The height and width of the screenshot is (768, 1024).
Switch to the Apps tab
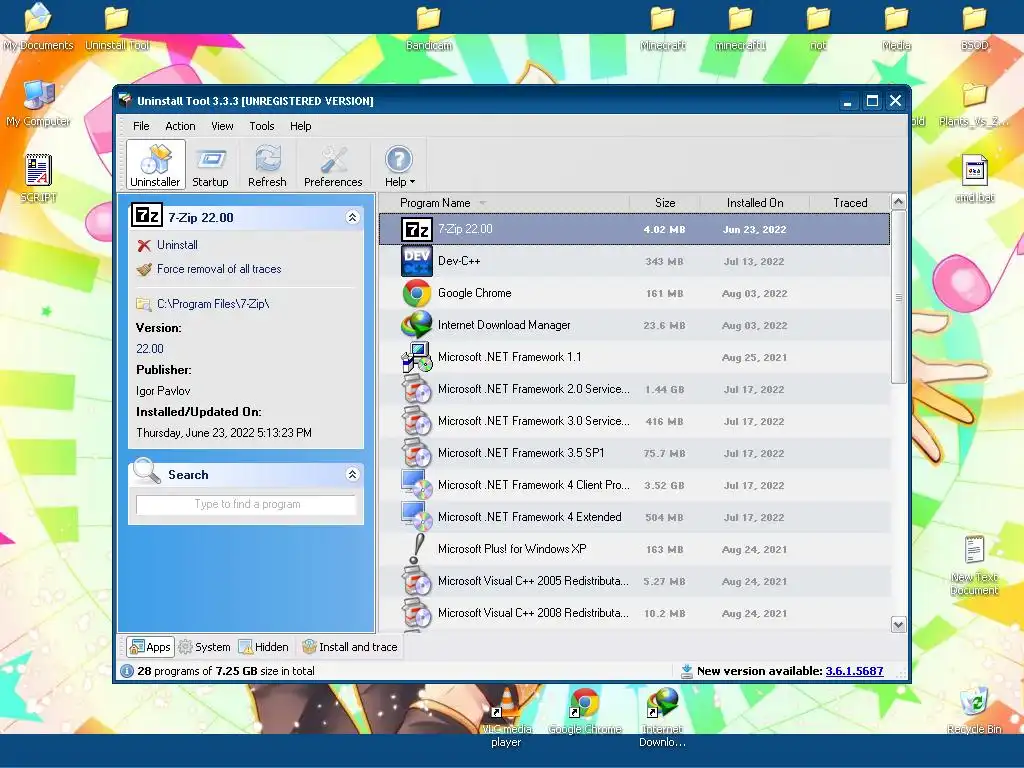pyautogui.click(x=150, y=647)
